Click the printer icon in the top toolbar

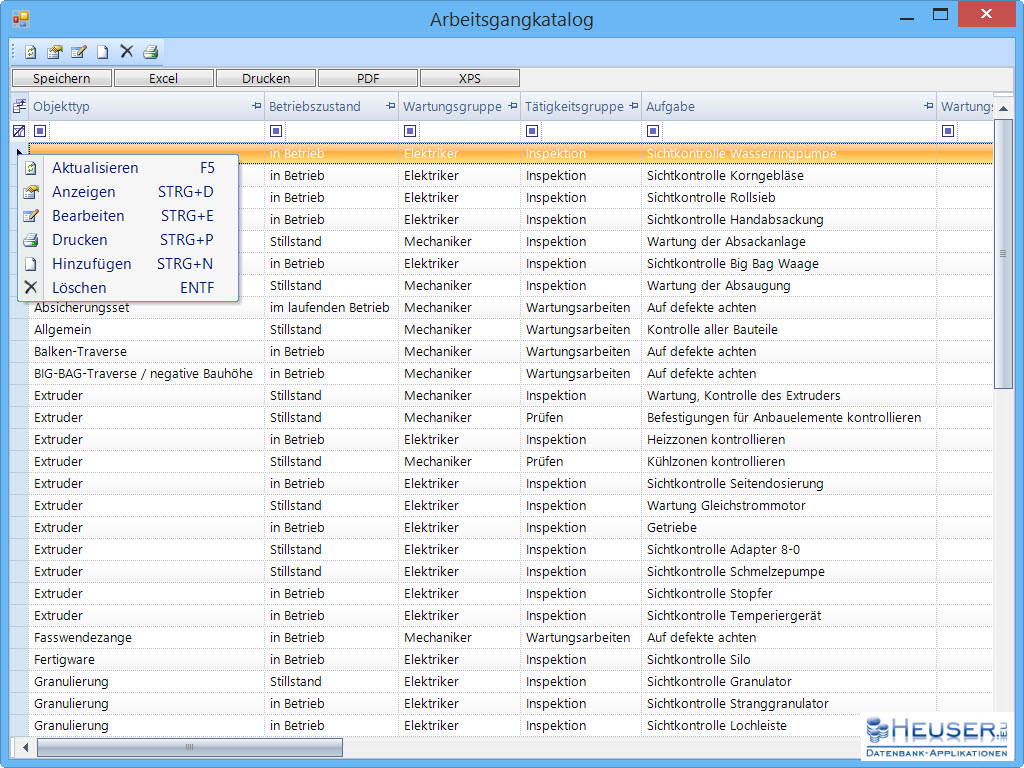pyautogui.click(x=150, y=52)
